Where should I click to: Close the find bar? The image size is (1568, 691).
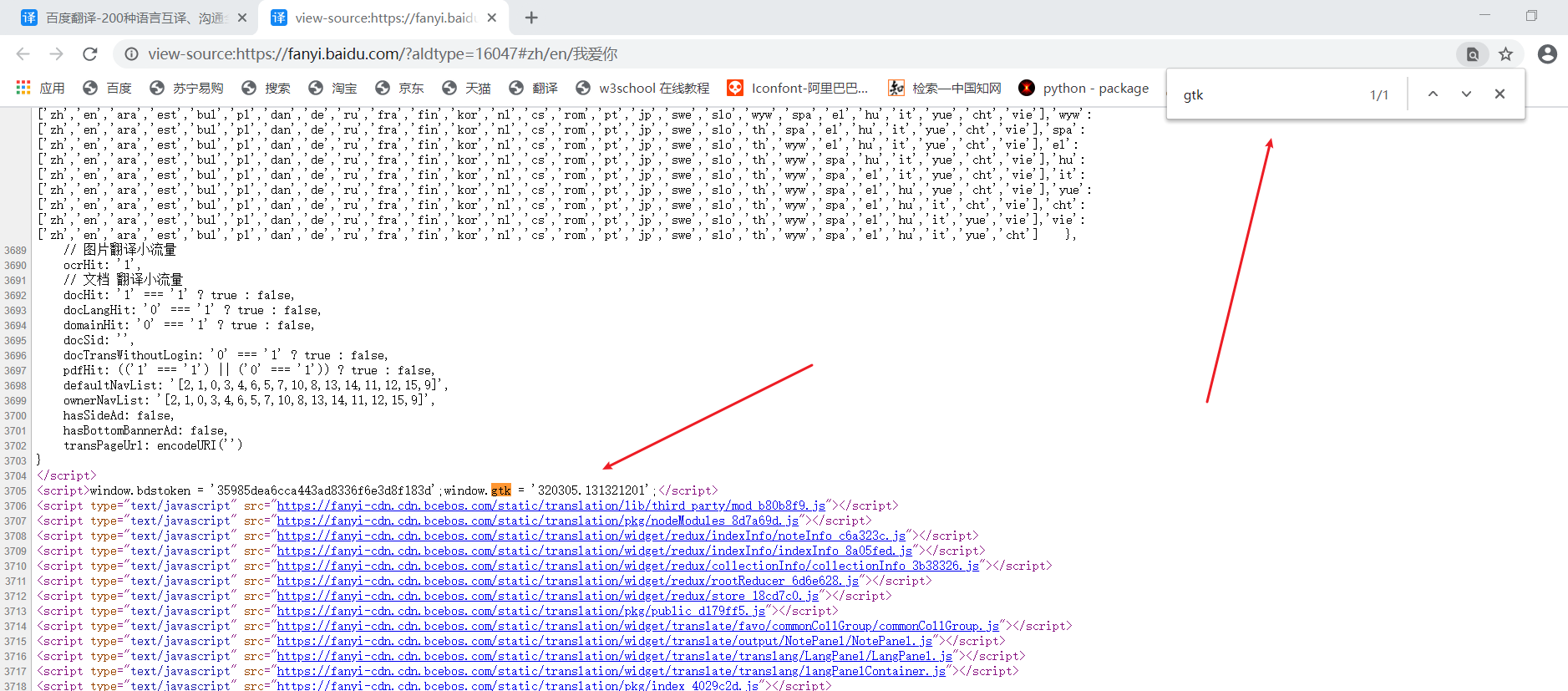click(1499, 94)
